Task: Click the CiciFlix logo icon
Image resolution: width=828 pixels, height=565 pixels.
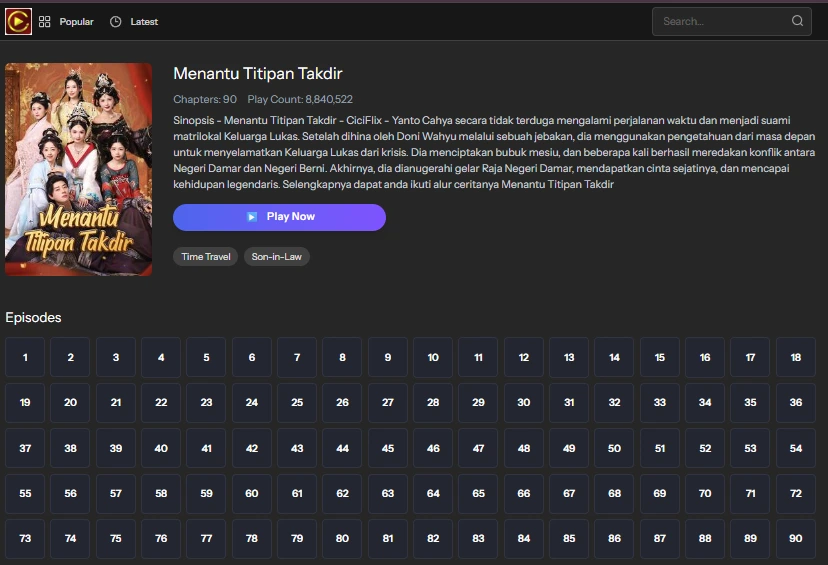Action: pyautogui.click(x=18, y=21)
